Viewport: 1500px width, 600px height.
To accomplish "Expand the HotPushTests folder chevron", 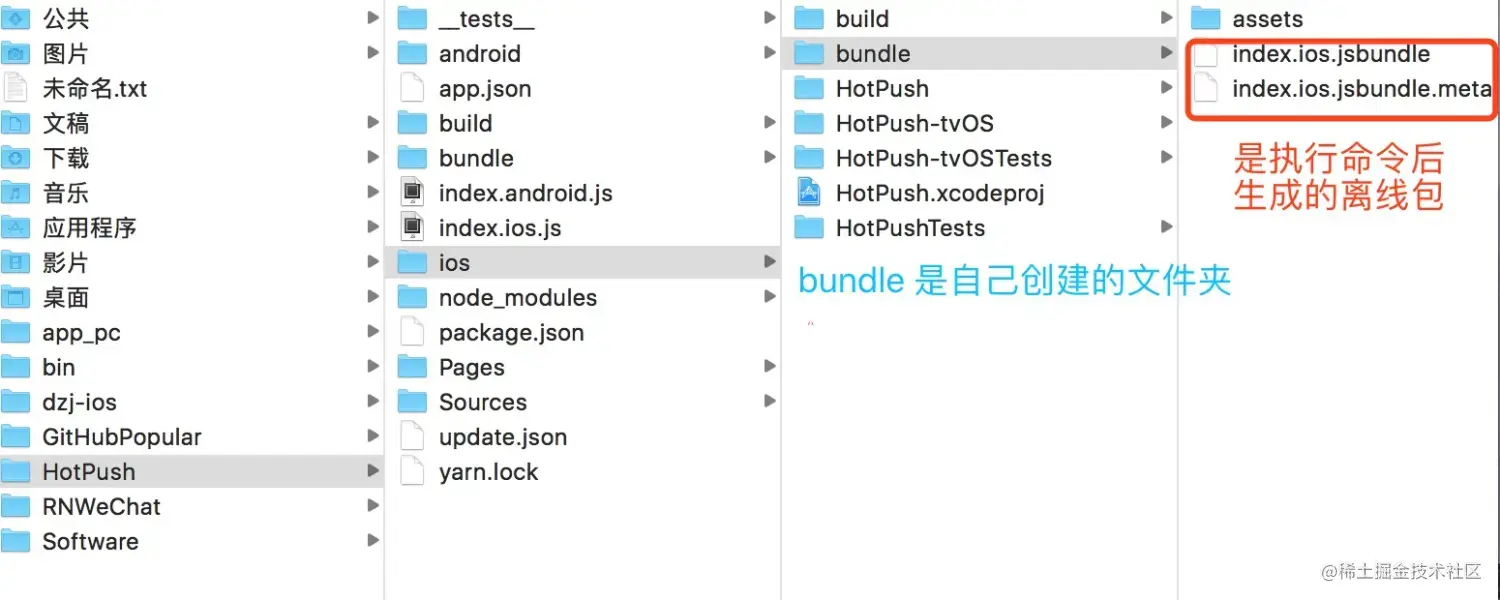I will coord(1168,227).
